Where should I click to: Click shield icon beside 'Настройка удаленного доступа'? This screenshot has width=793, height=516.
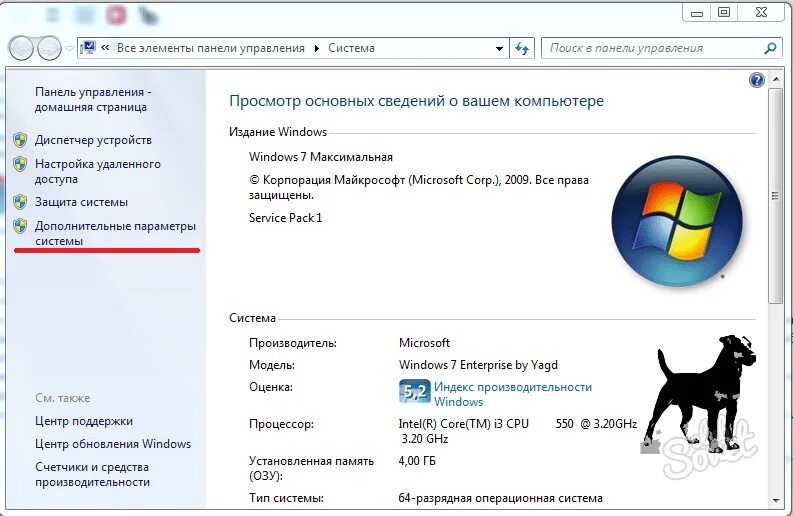point(20,164)
